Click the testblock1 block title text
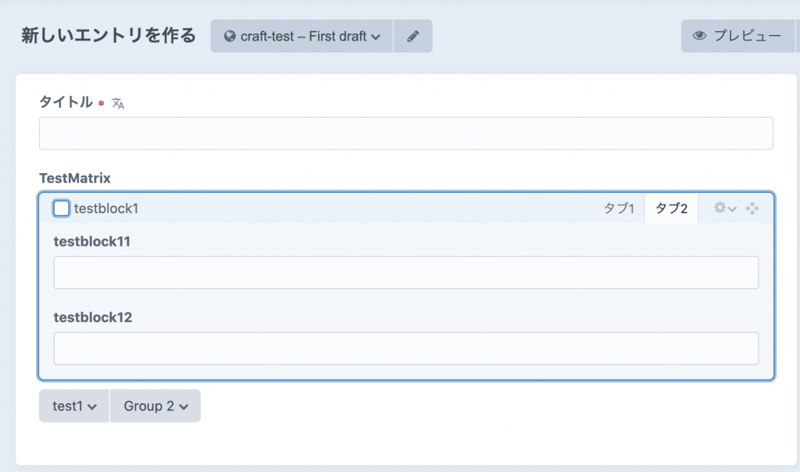800x472 pixels. 106,208
